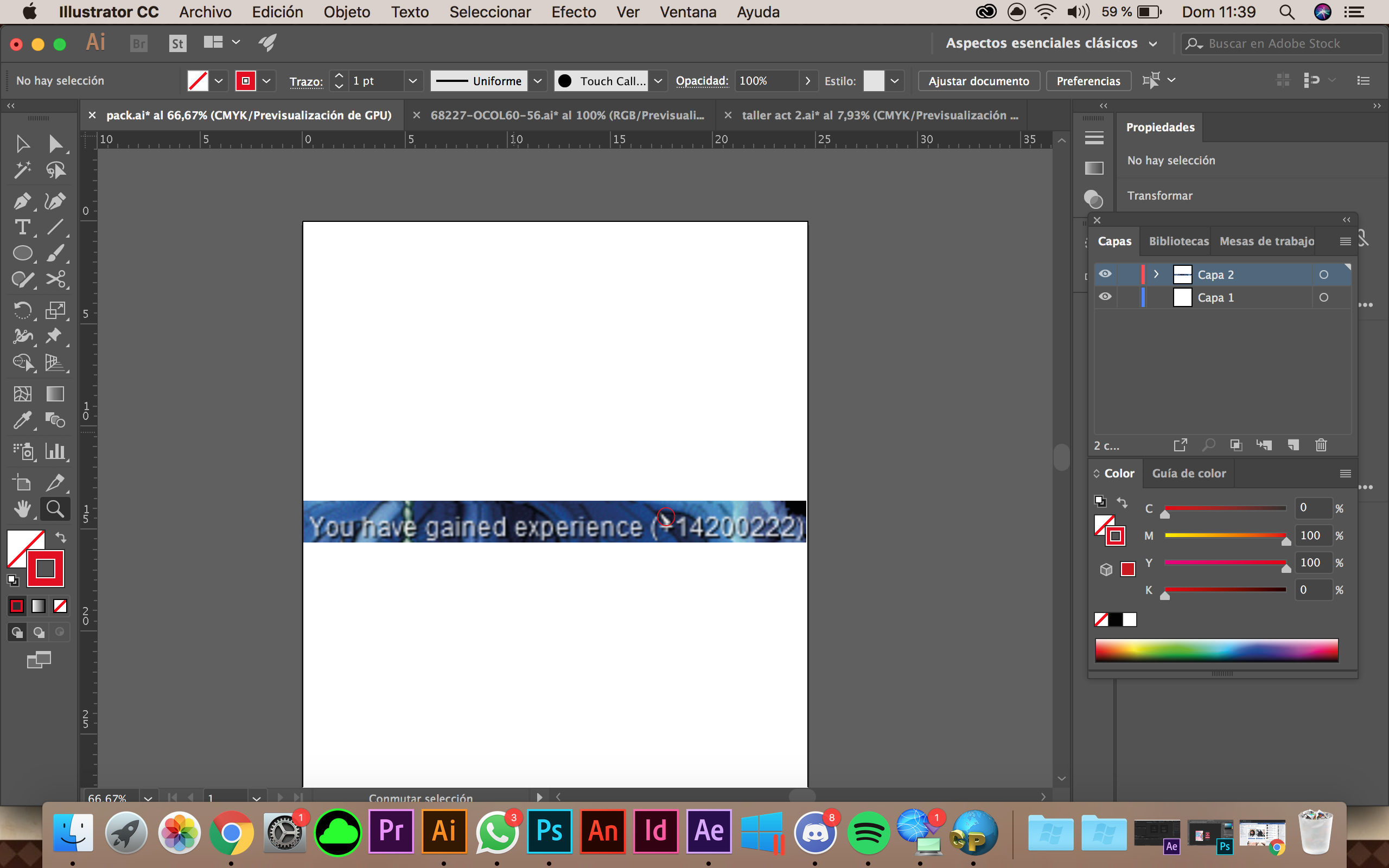Pick color from the spectrum bar
Image resolution: width=1389 pixels, height=868 pixels.
click(1216, 650)
